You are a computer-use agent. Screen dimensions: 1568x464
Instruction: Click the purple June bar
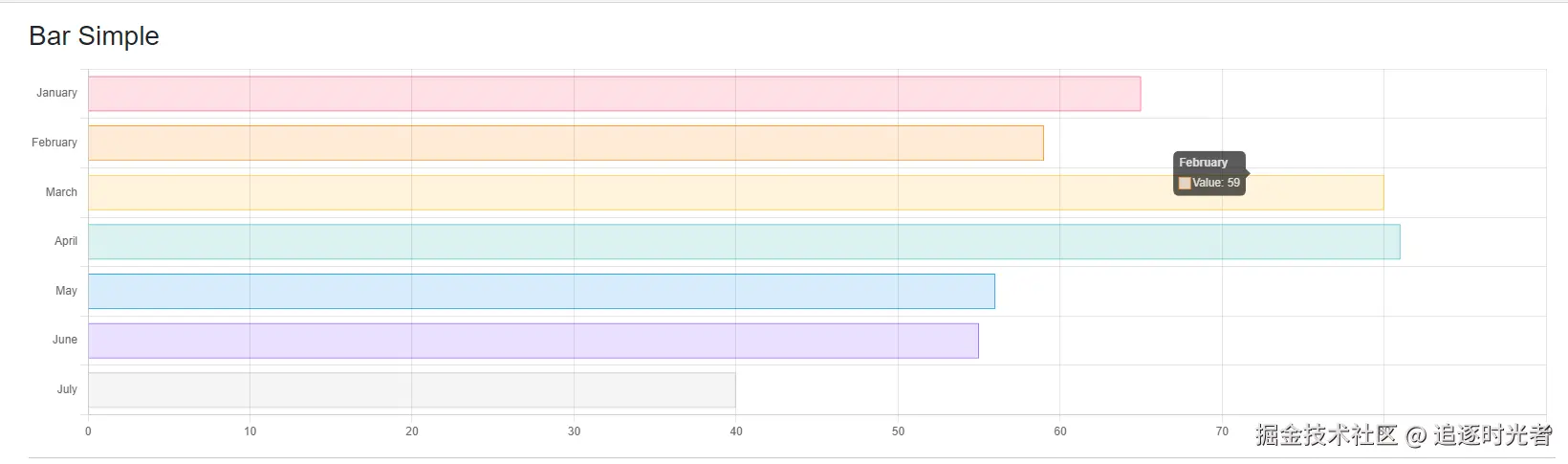pos(533,341)
